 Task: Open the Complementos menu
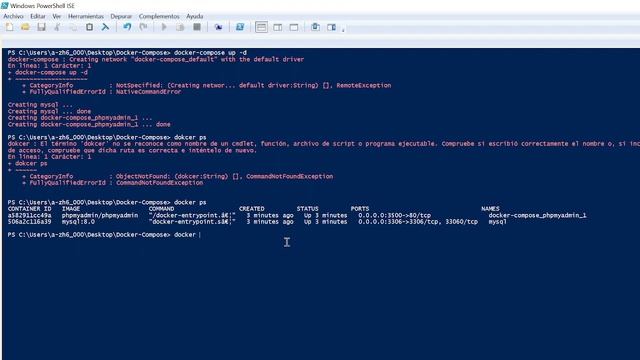tap(159, 16)
